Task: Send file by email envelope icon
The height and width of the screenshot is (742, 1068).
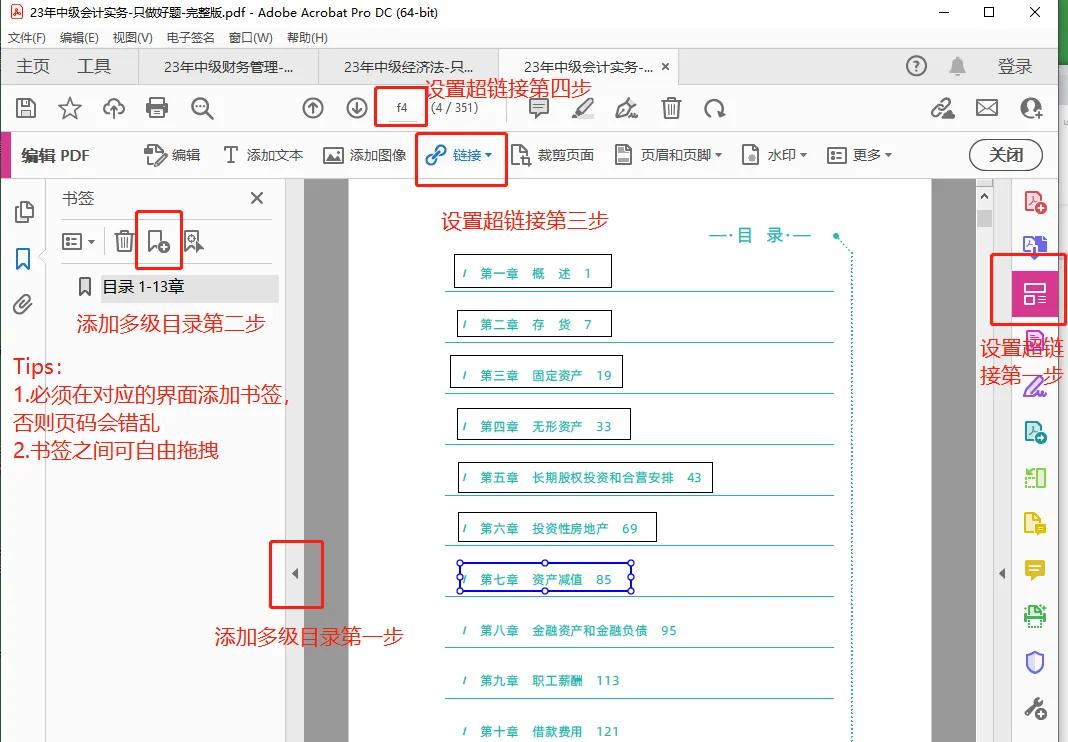Action: [986, 108]
